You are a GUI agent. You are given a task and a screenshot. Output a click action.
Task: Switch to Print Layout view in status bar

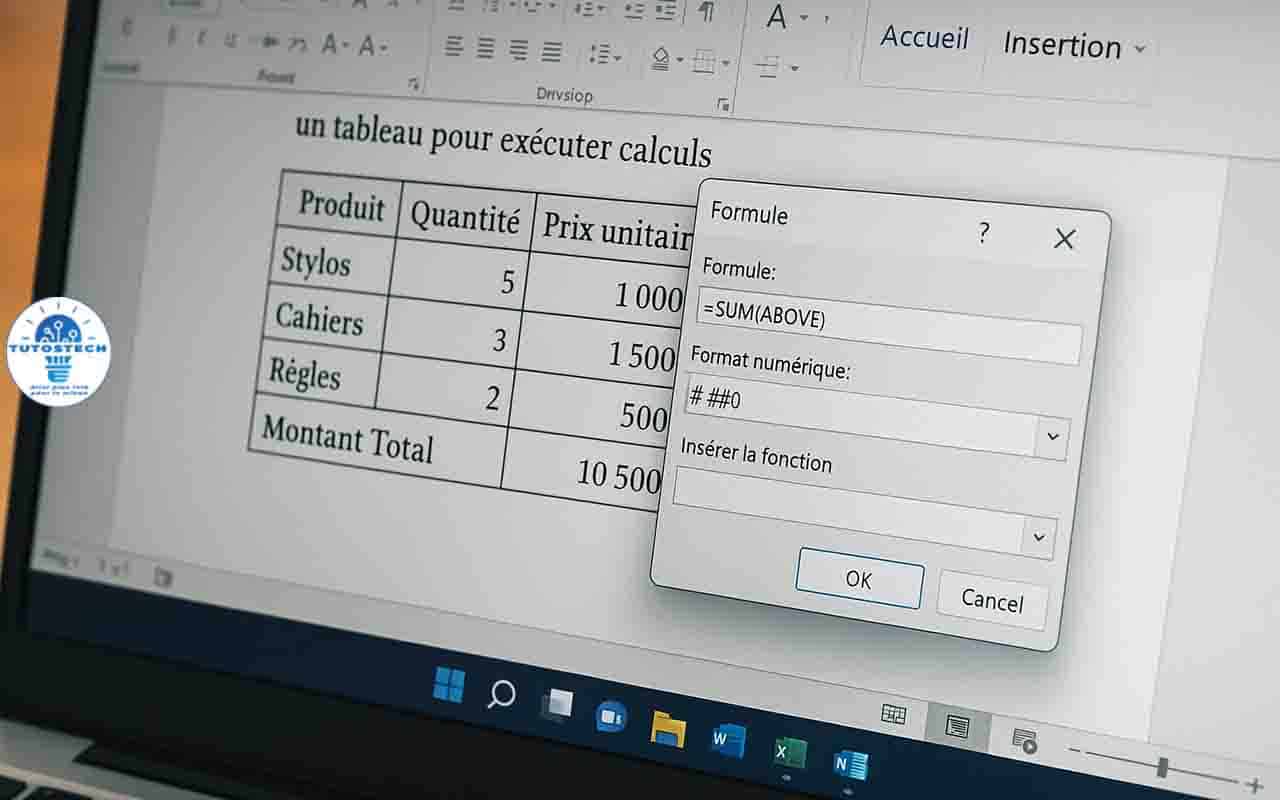coord(956,726)
